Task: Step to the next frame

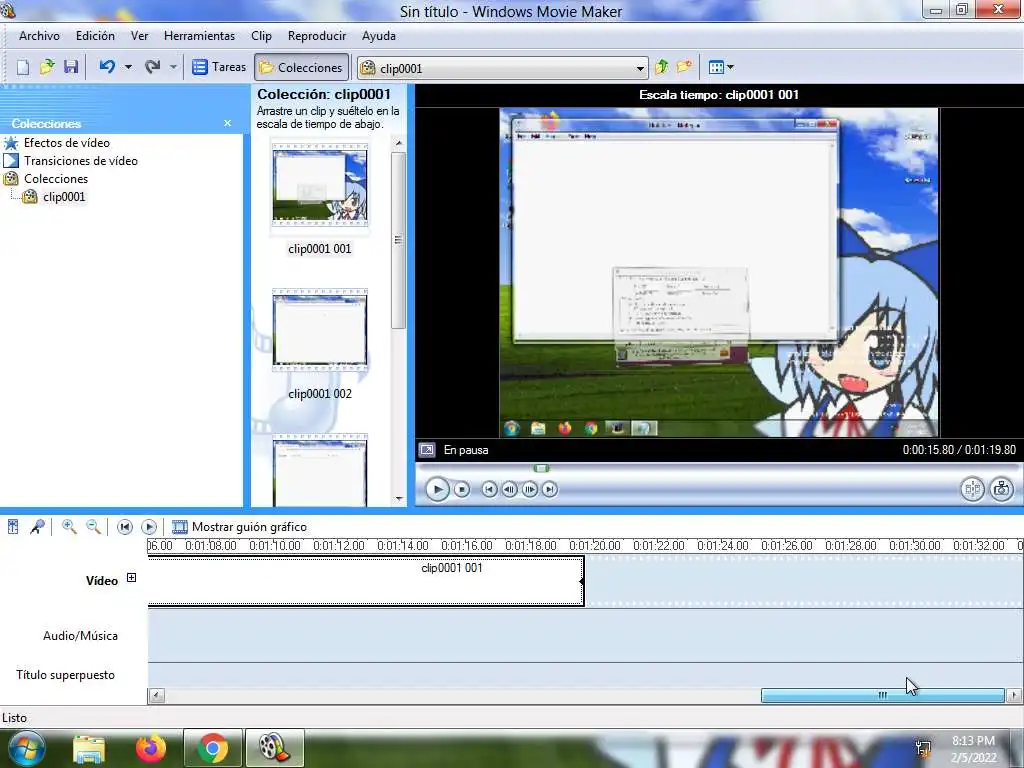Action: [x=530, y=489]
